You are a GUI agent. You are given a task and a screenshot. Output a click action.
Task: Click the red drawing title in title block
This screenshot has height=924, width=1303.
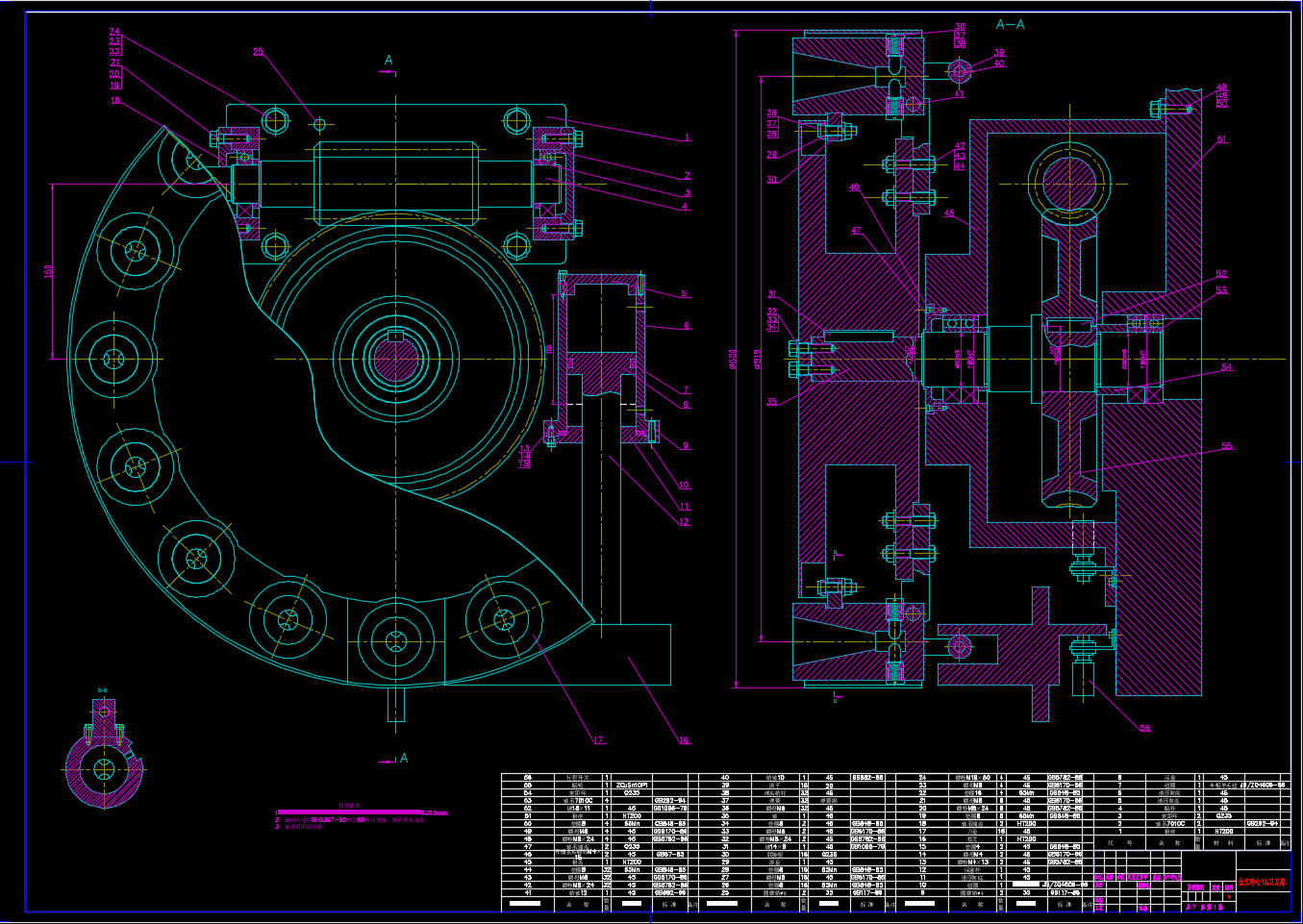pos(1263,881)
